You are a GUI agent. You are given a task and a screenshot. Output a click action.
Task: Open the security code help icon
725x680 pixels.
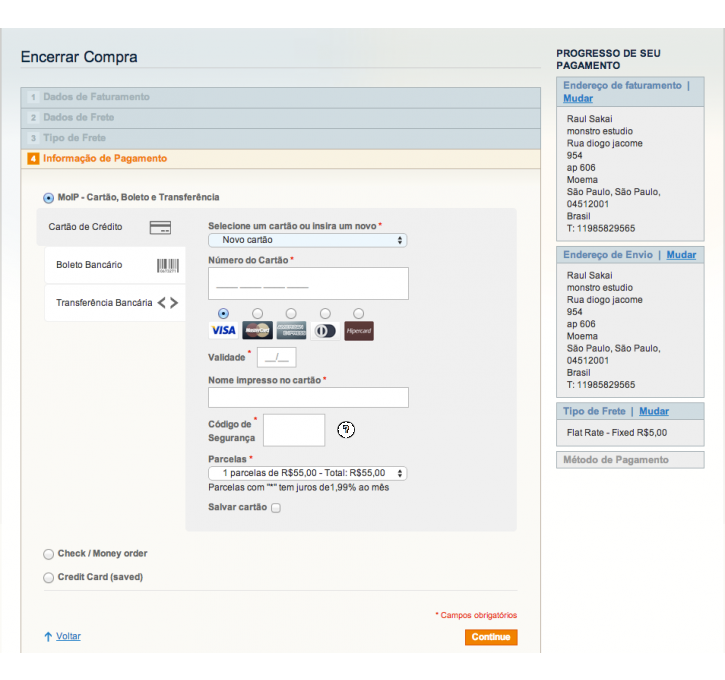point(346,430)
